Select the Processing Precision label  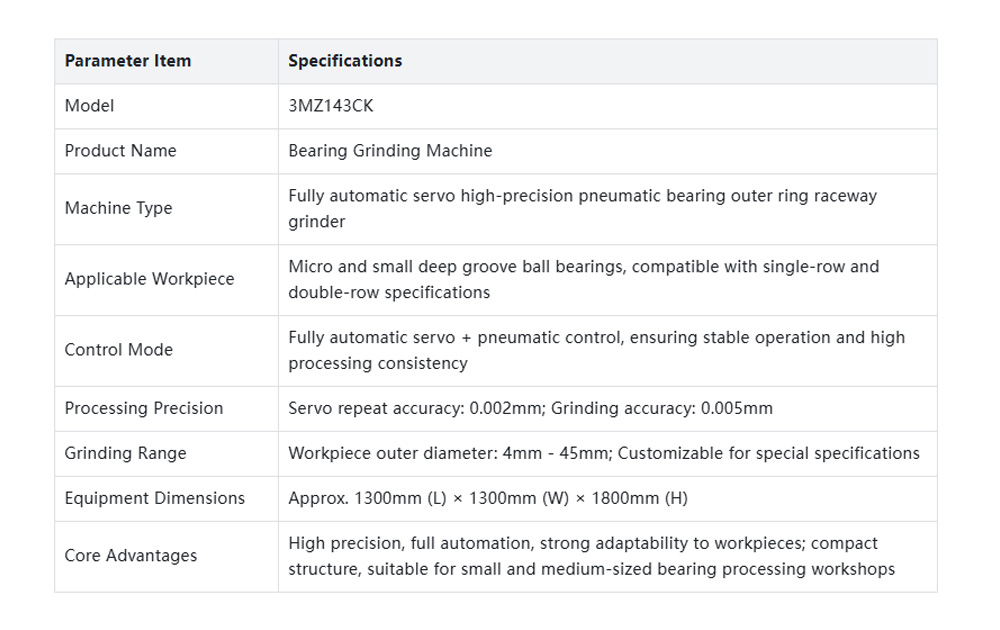tap(144, 409)
